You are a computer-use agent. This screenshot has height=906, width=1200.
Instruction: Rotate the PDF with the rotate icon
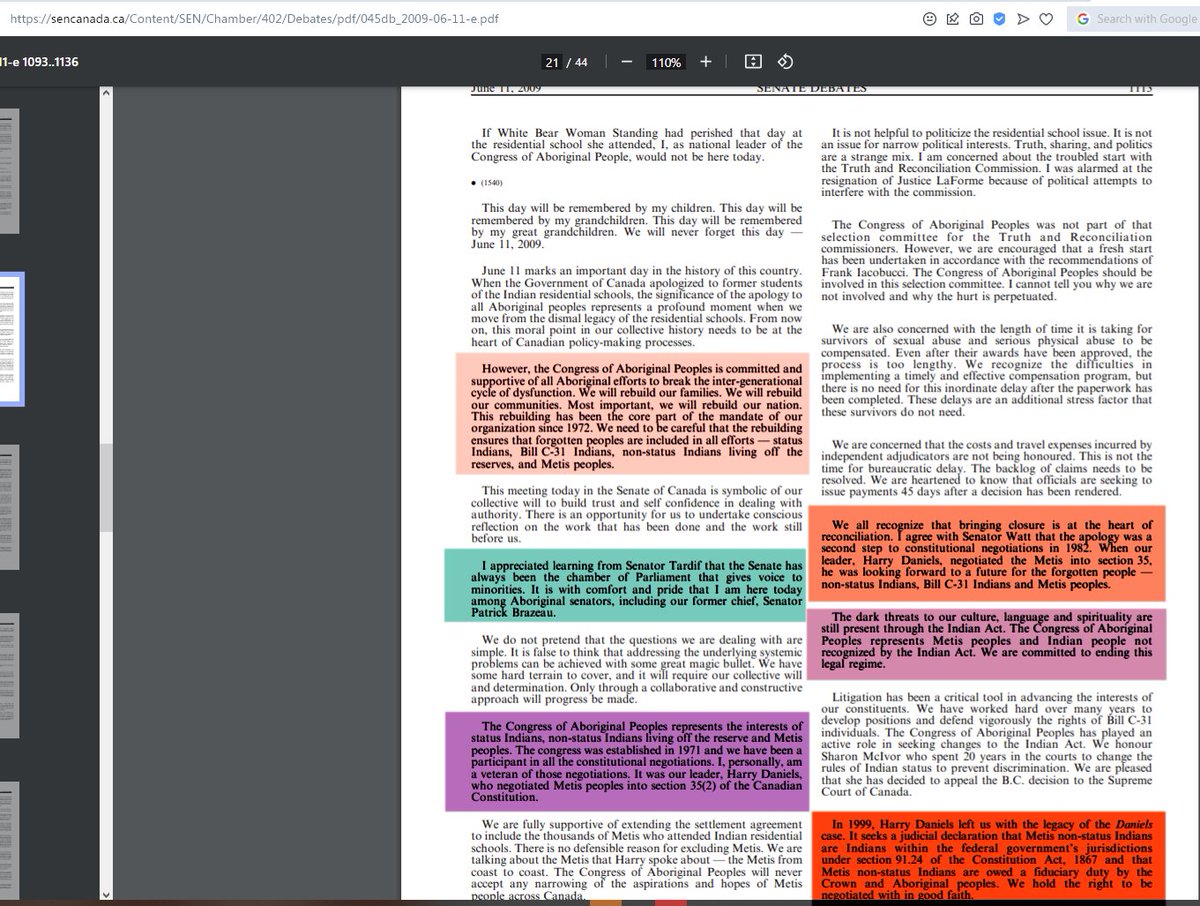[x=785, y=62]
